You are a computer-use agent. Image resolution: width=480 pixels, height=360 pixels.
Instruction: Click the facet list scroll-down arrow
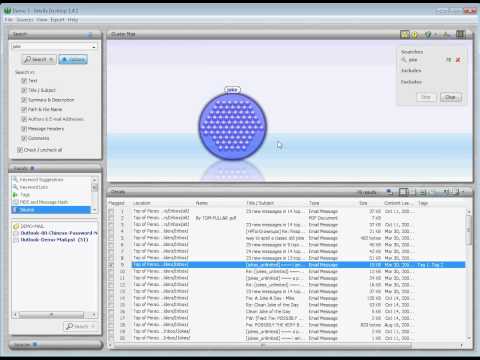coord(94,210)
